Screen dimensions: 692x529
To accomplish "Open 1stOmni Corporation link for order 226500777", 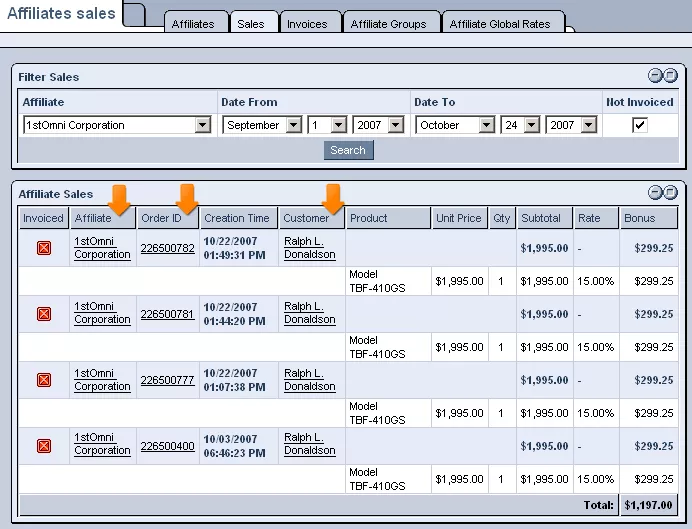I will (102, 380).
